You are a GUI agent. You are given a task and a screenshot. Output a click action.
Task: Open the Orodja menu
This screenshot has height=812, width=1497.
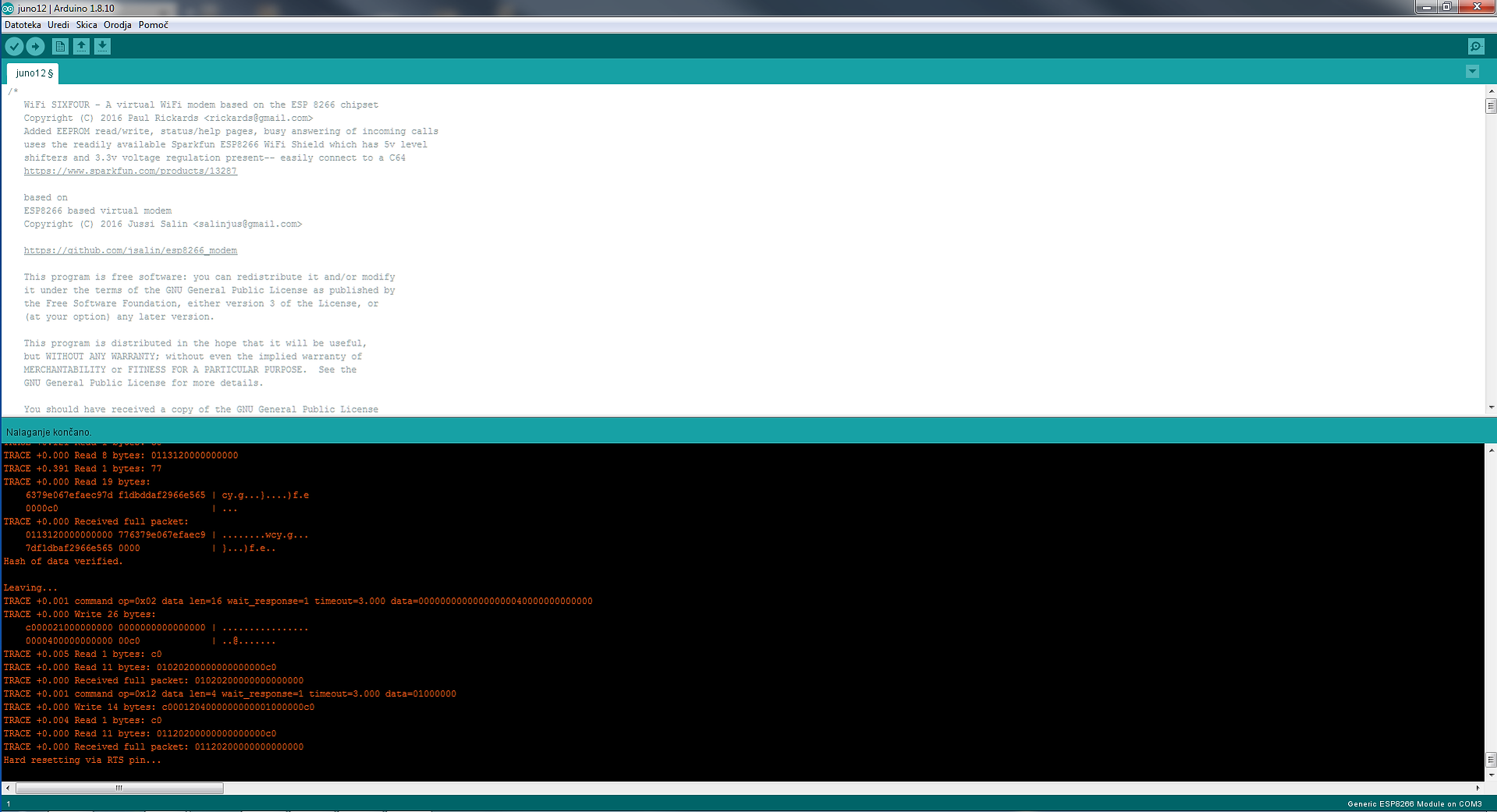coord(118,25)
